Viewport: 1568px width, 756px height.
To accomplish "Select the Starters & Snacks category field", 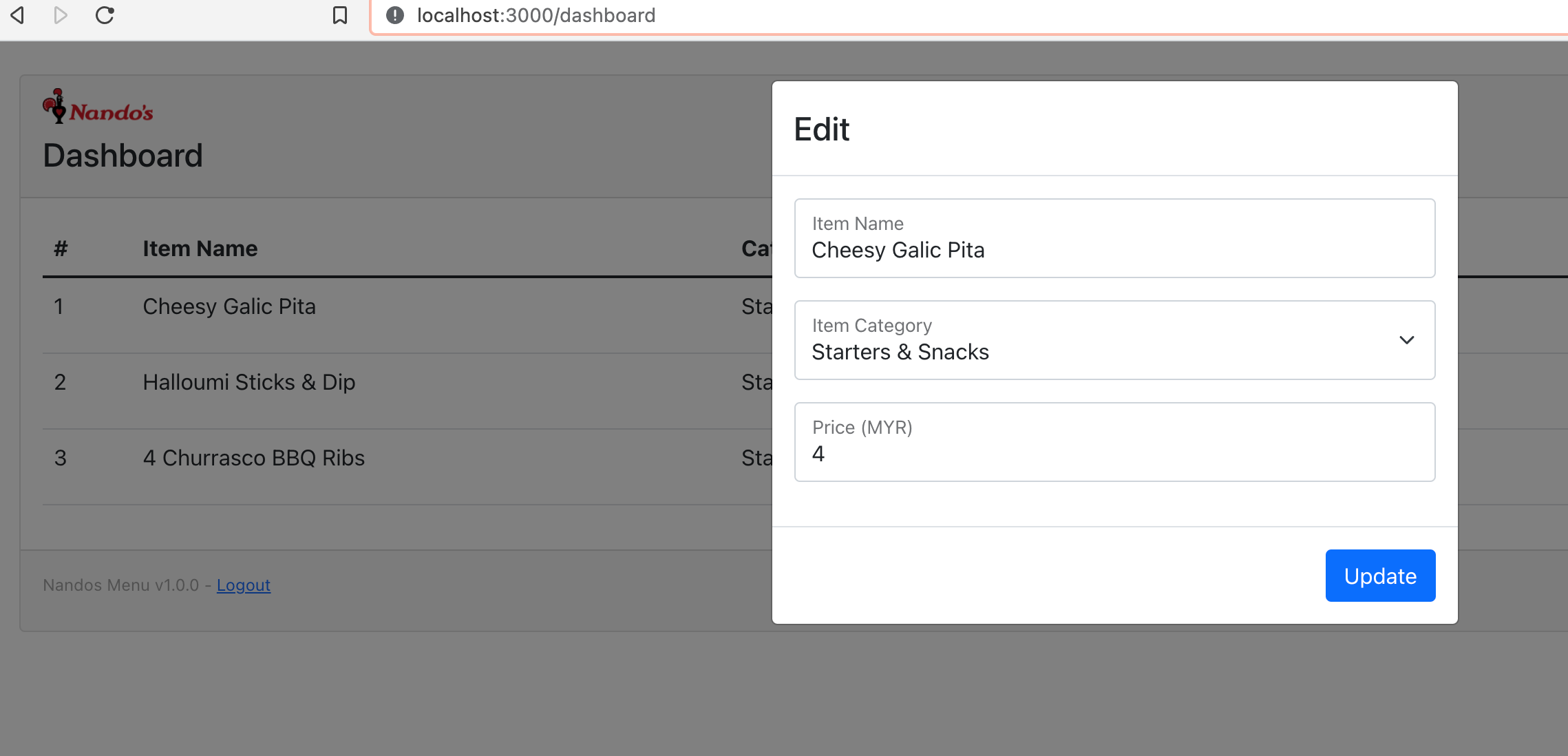I will pos(1115,340).
